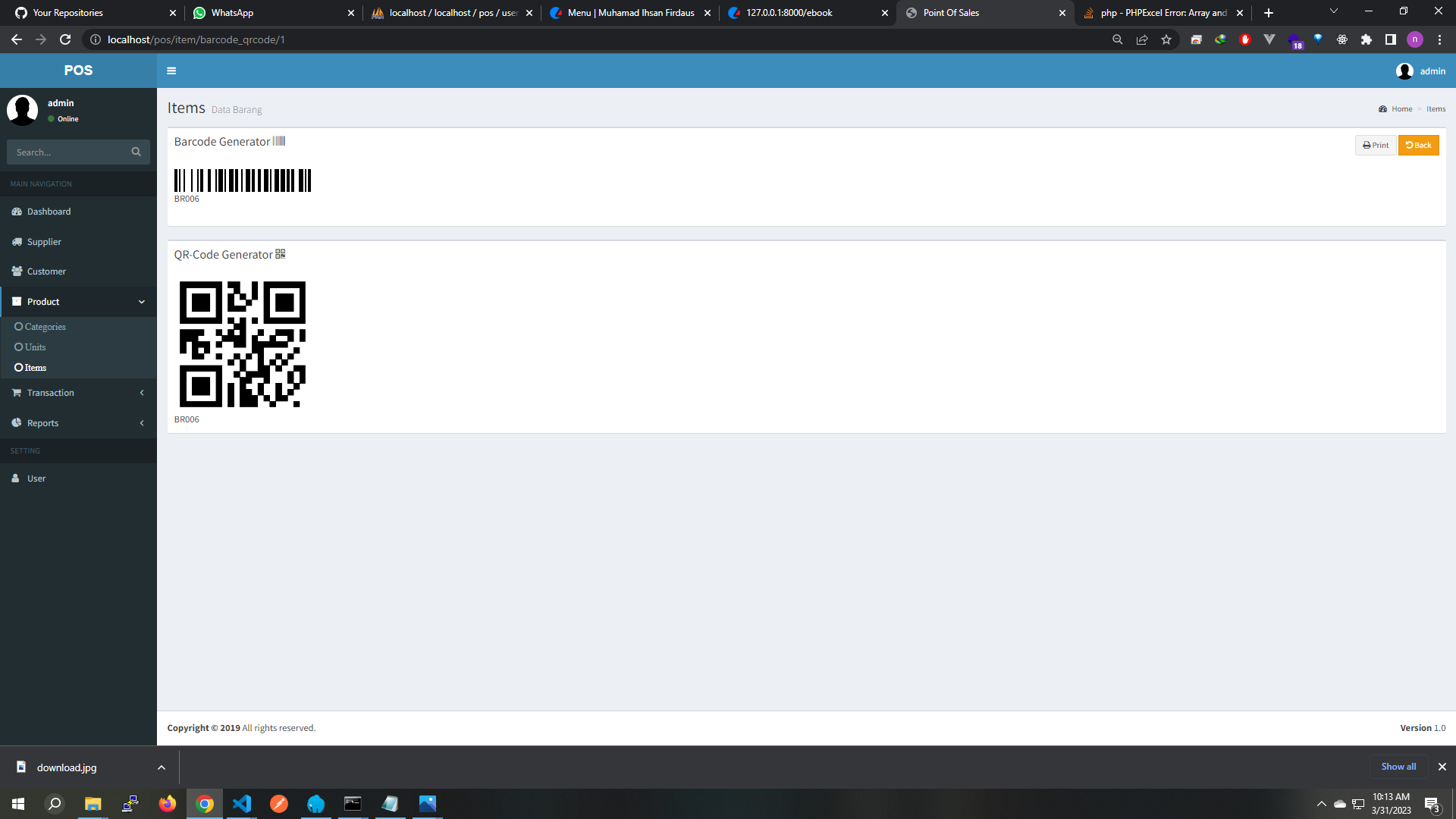The width and height of the screenshot is (1456, 819).
Task: Open Windows taskbar search
Action: (55, 804)
